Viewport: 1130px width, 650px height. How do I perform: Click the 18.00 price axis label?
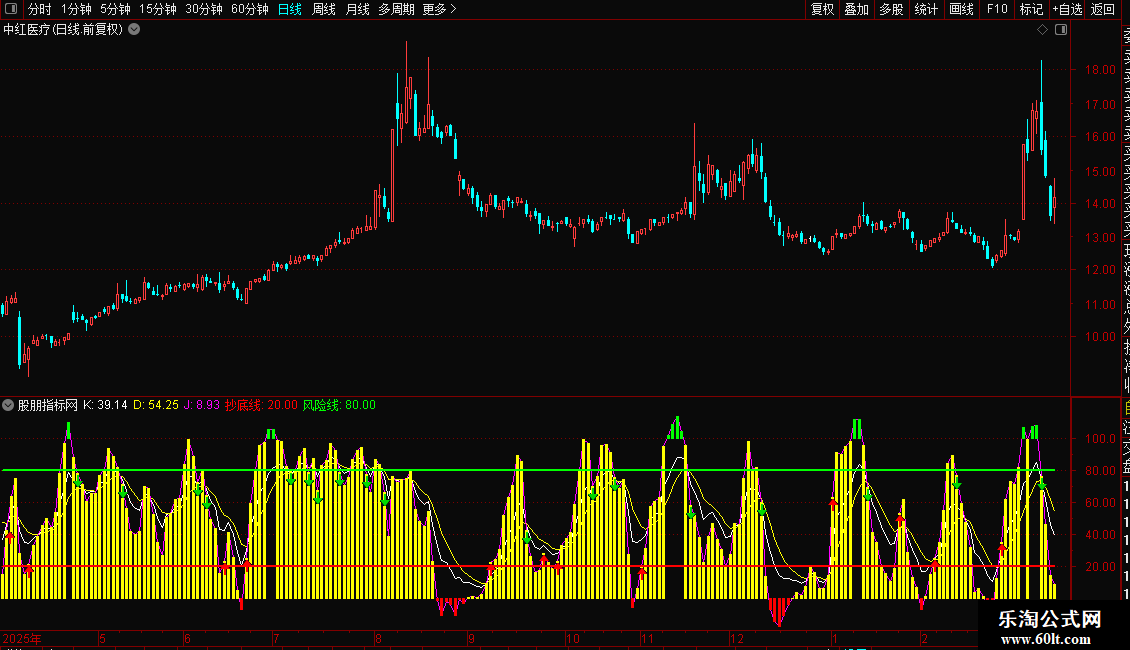click(x=1100, y=70)
